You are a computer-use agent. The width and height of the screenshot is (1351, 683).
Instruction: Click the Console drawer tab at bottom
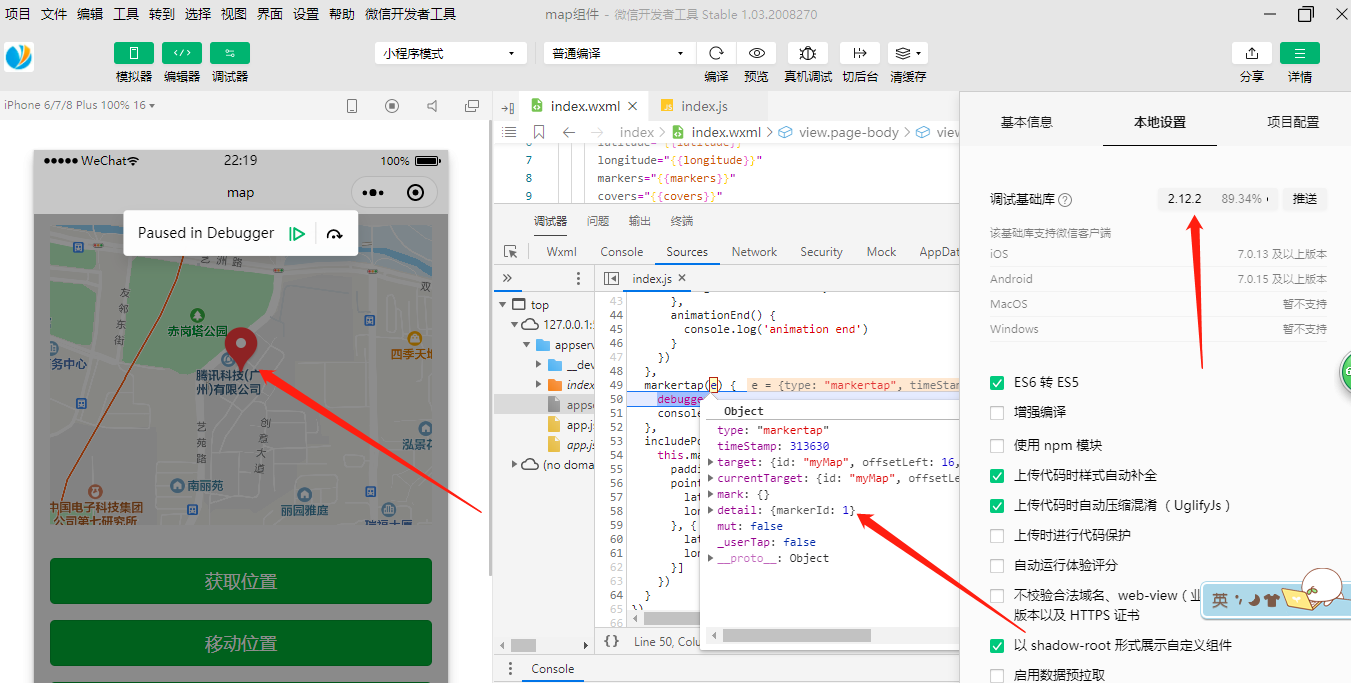[553, 669]
